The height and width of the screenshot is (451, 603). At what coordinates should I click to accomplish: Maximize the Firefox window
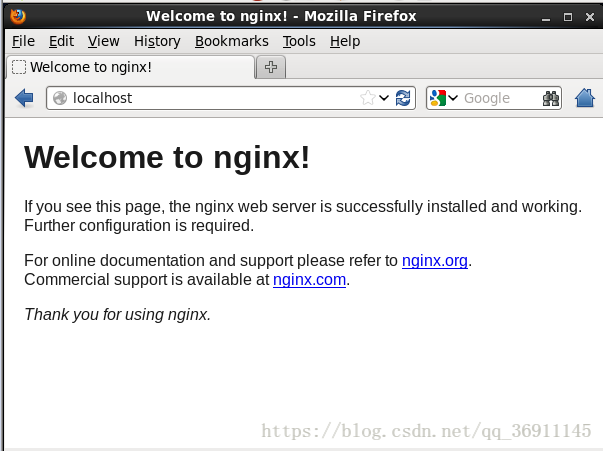pyautogui.click(x=568, y=17)
